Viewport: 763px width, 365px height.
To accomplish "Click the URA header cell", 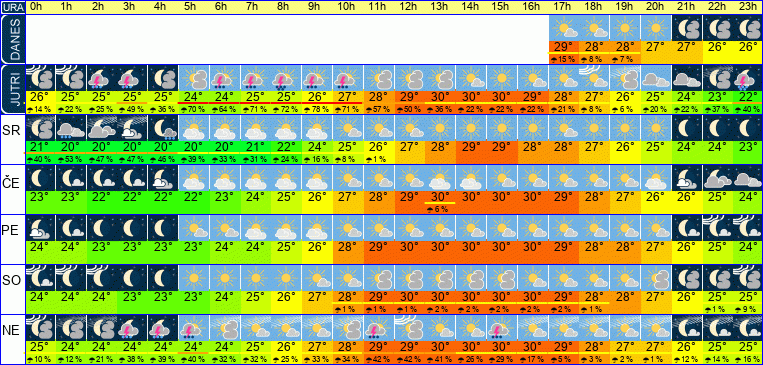I will tap(13, 7).
